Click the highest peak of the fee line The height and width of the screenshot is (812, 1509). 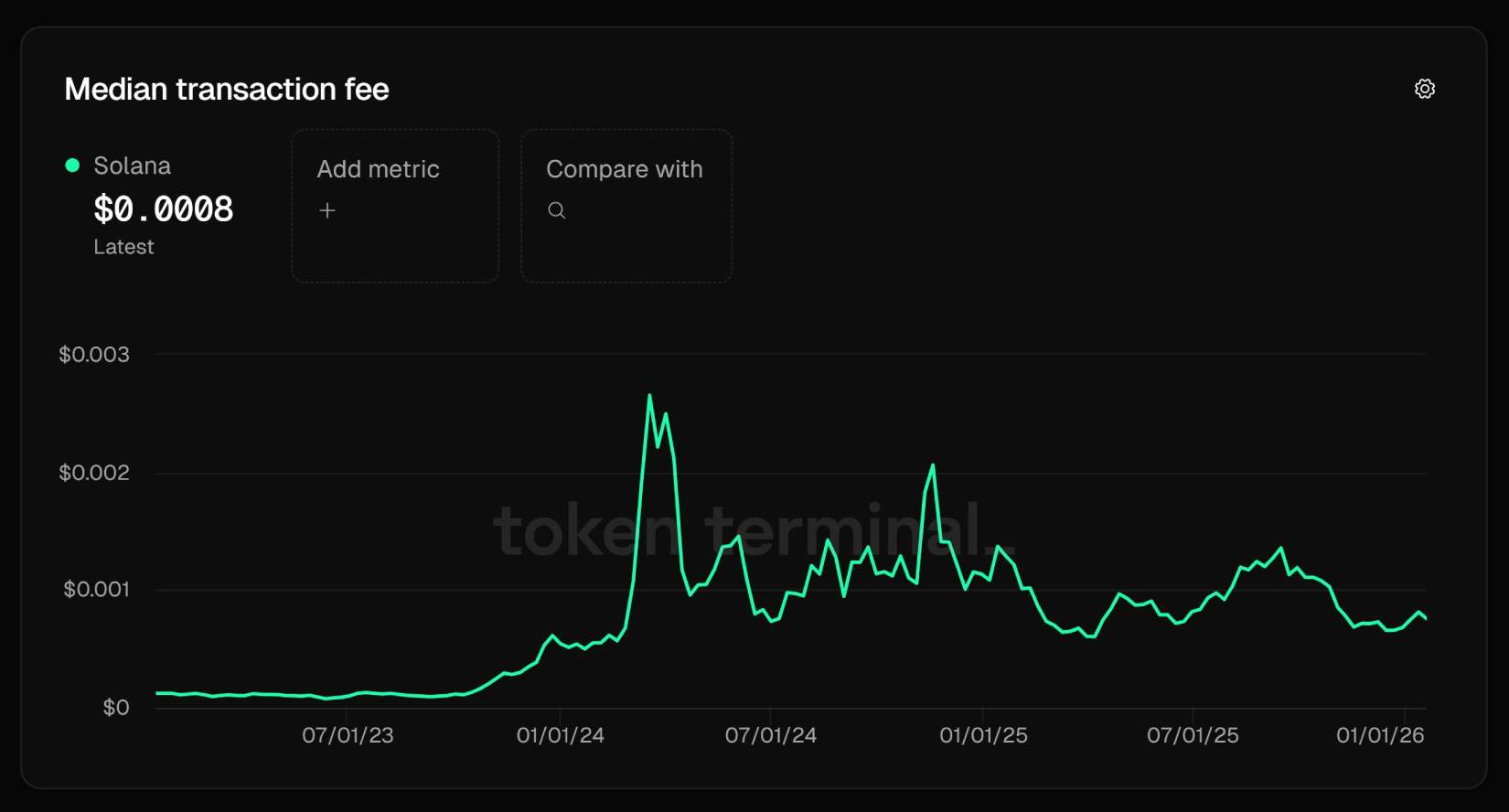point(649,396)
